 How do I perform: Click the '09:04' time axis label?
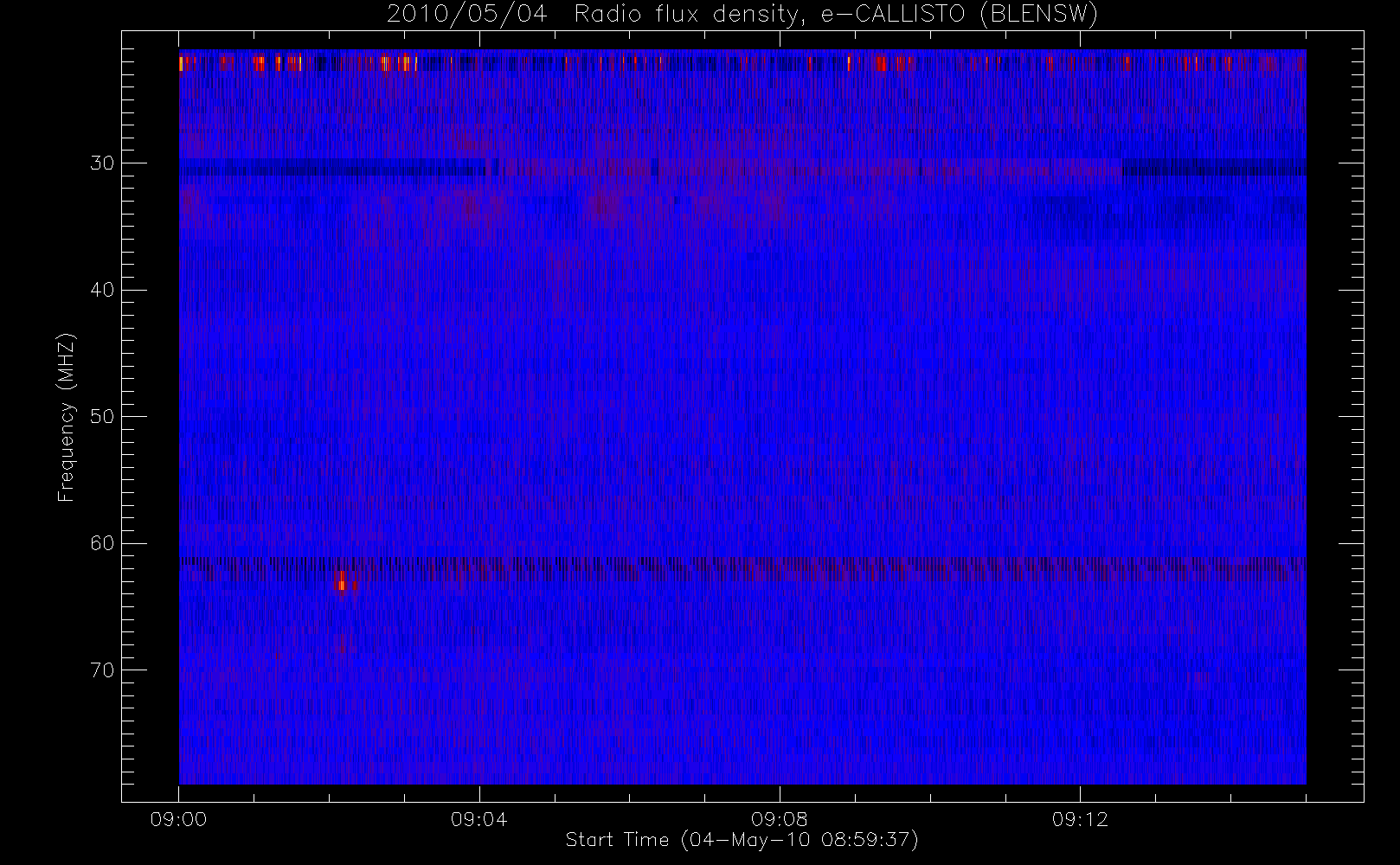pos(478,819)
